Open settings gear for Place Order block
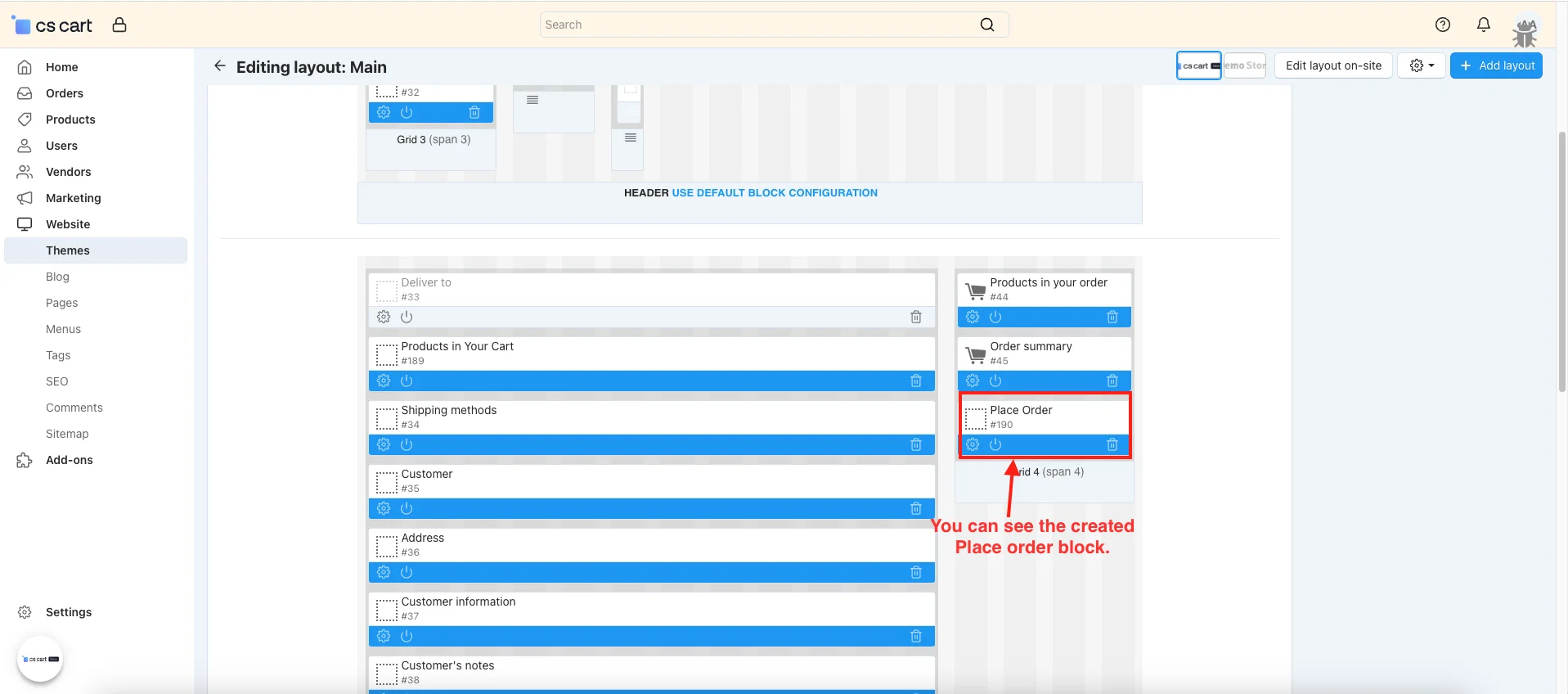1568x694 pixels. (973, 445)
